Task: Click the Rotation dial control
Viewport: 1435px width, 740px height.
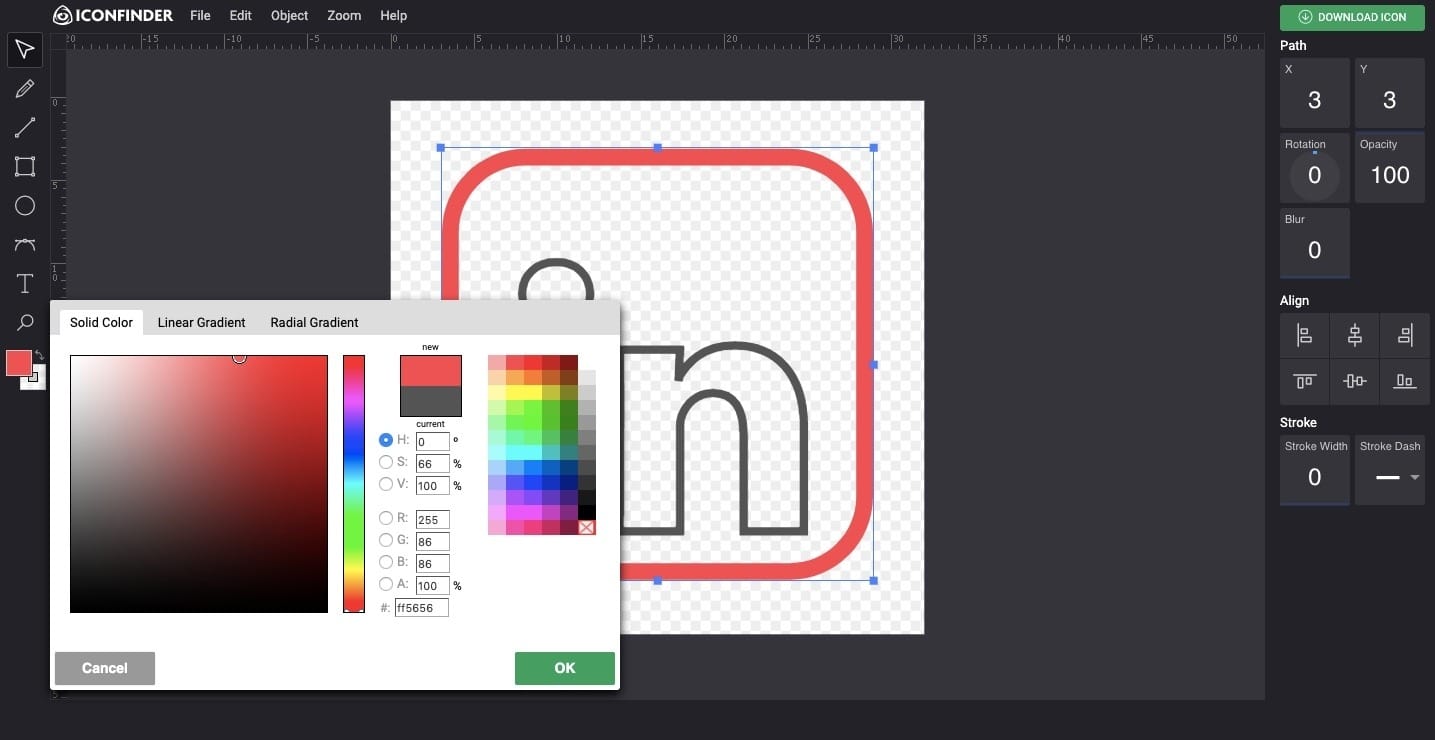Action: pos(1314,175)
